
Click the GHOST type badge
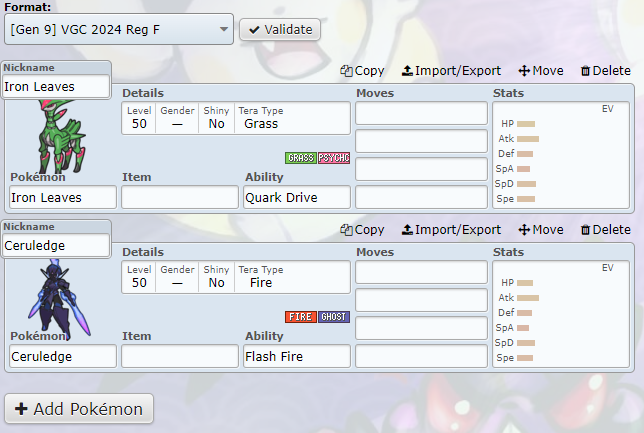pos(334,317)
